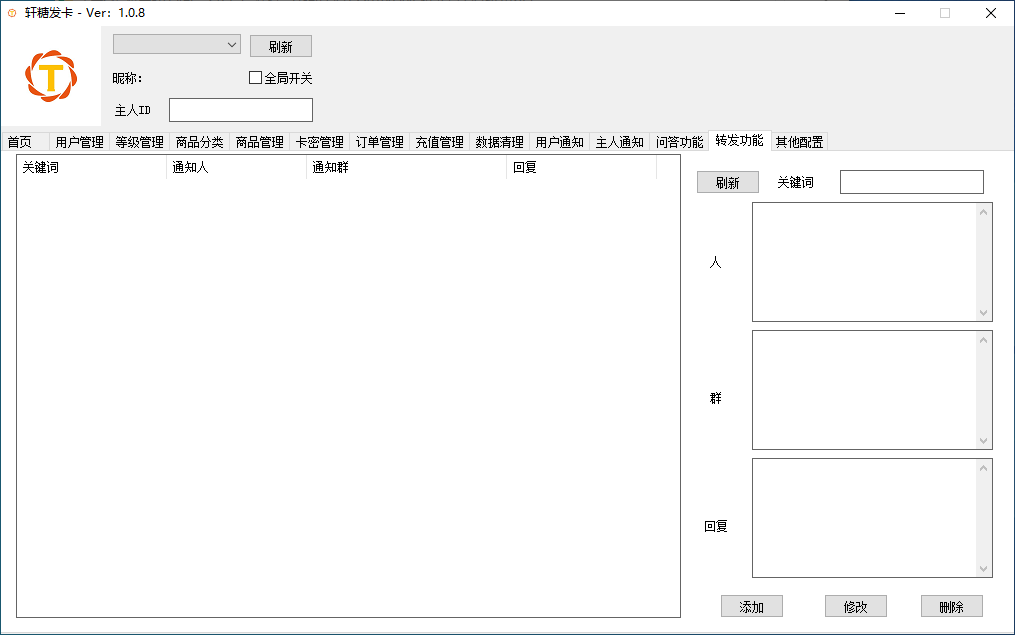Click the 刷新 button beside the dropdown
Image resolution: width=1015 pixels, height=635 pixels.
coord(281,47)
